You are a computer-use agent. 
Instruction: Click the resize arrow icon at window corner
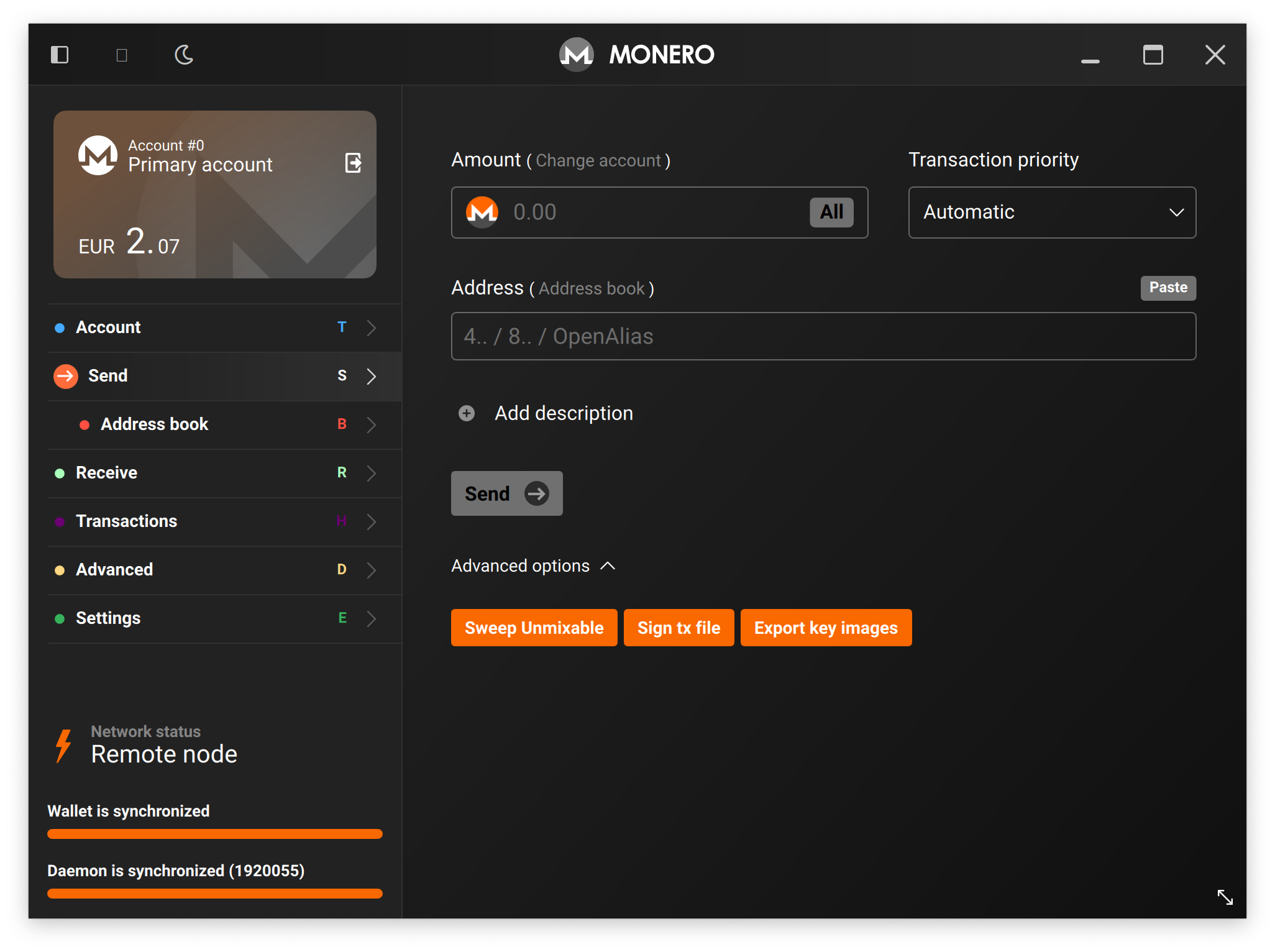point(1225,897)
